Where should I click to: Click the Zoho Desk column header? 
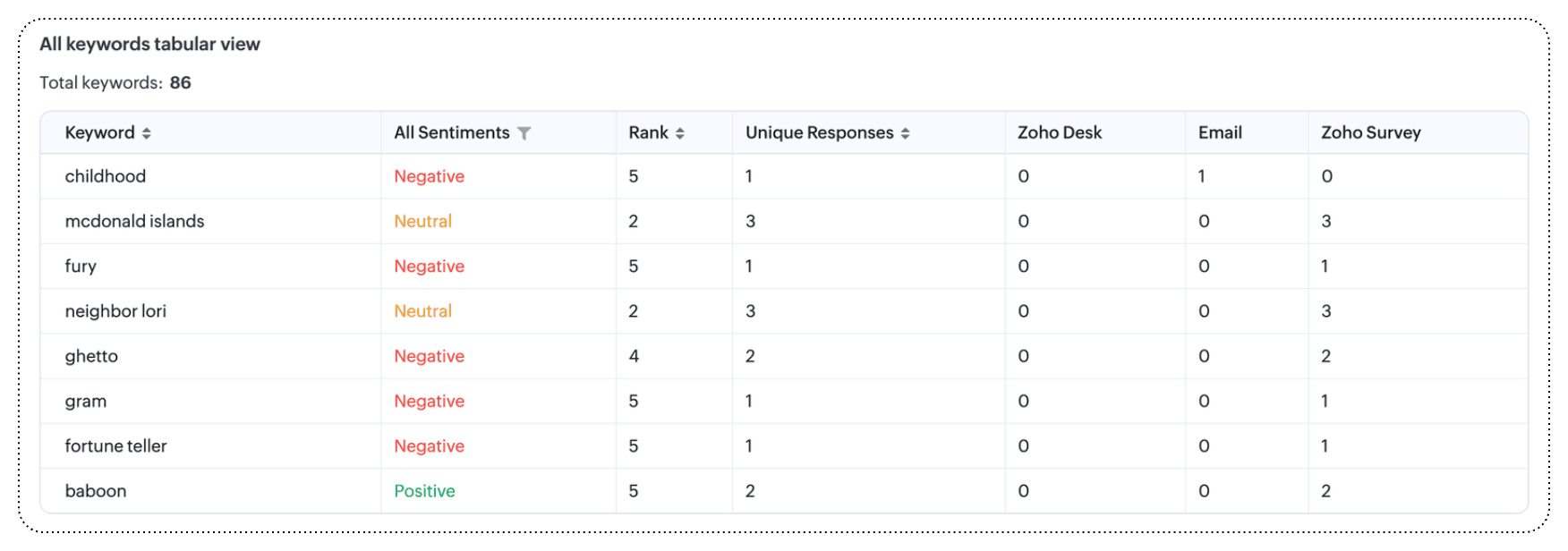point(1059,132)
